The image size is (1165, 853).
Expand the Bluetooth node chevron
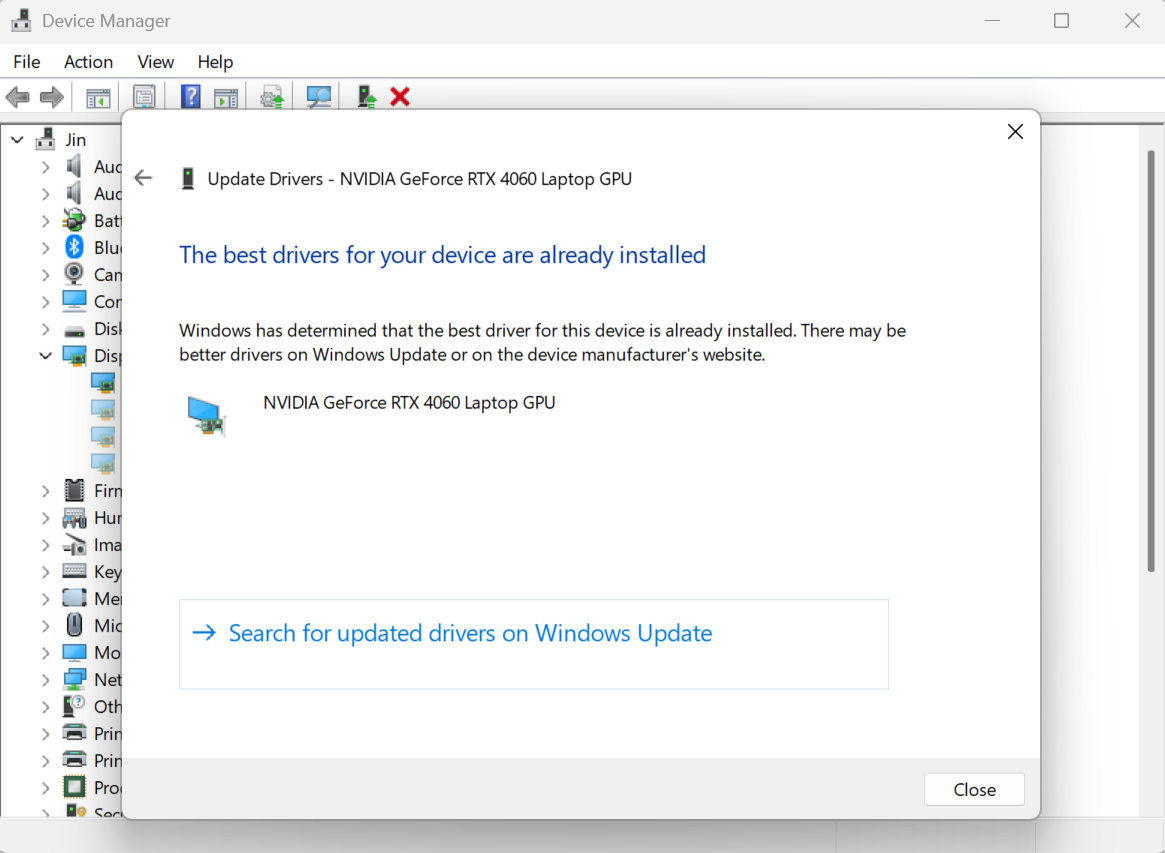coord(46,247)
